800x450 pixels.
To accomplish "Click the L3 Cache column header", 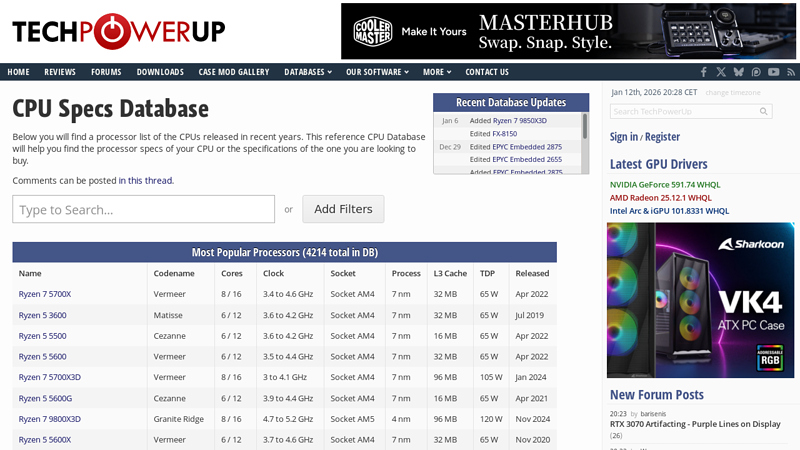I will 450,273.
